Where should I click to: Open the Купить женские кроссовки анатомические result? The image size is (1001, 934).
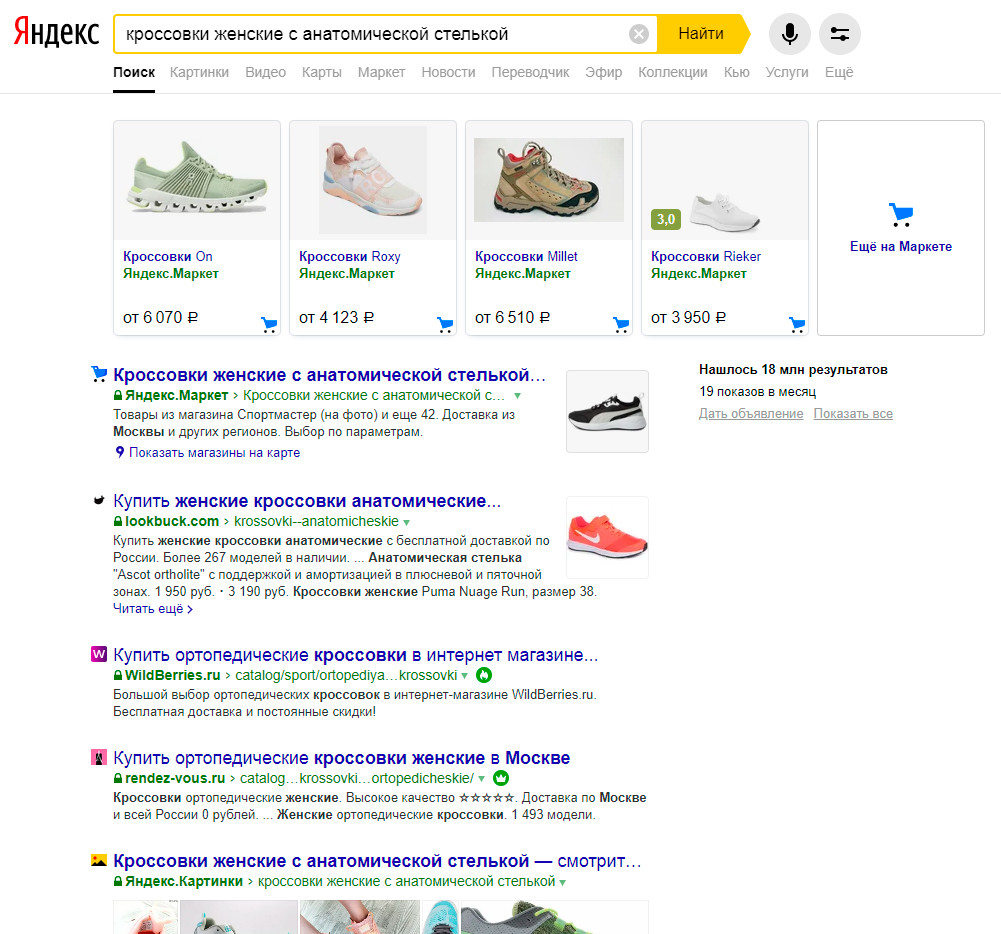pyautogui.click(x=307, y=501)
